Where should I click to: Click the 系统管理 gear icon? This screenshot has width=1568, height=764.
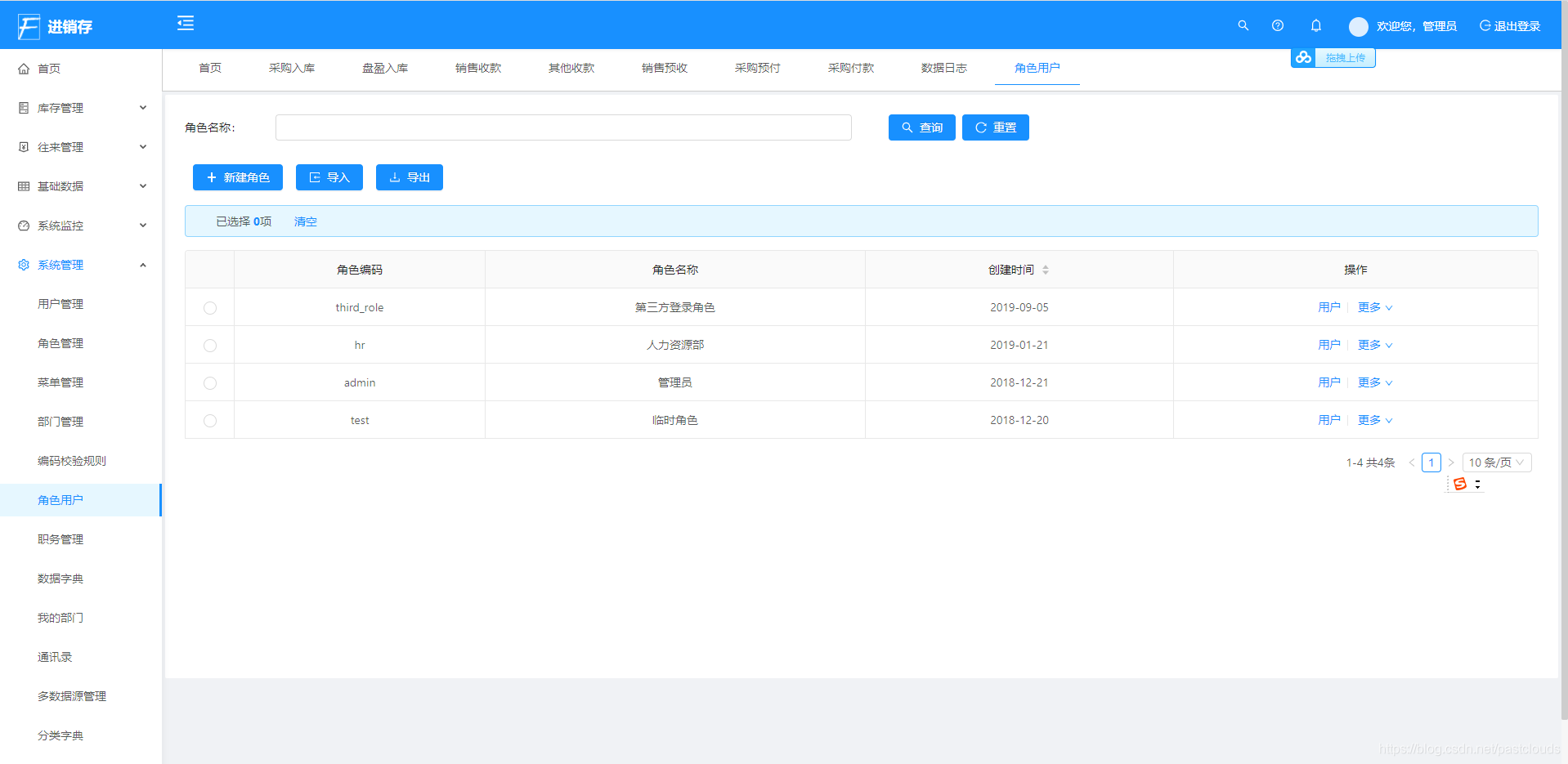pyautogui.click(x=24, y=265)
